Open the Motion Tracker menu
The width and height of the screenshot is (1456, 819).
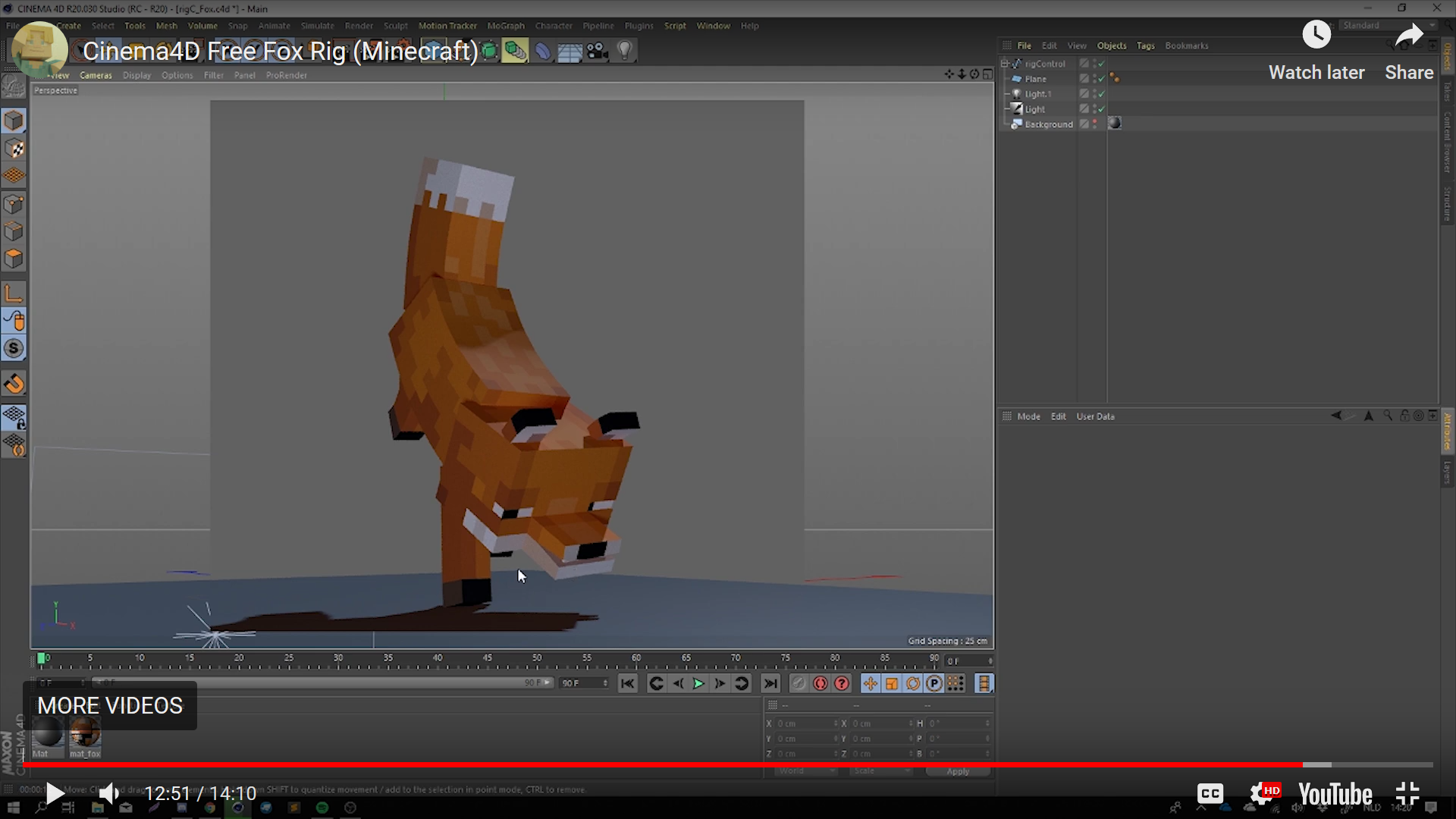click(447, 26)
